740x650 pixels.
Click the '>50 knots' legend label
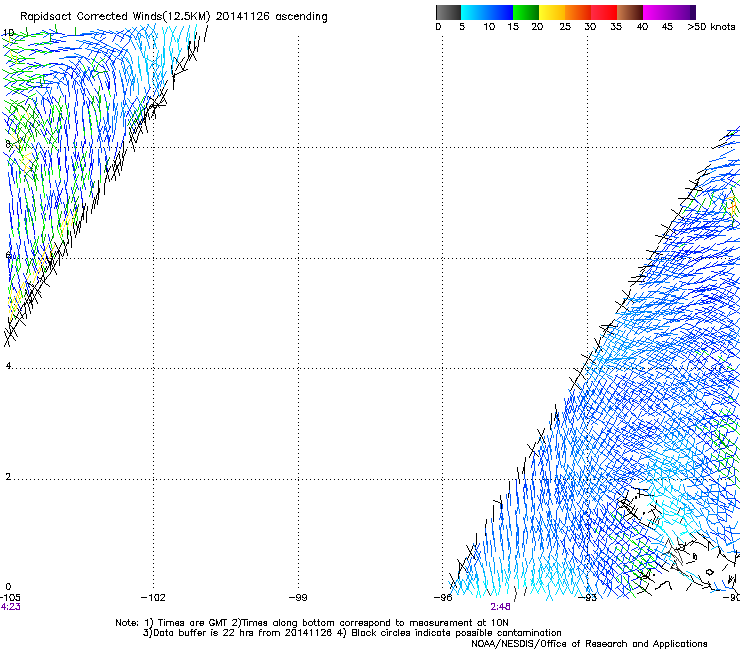711,27
